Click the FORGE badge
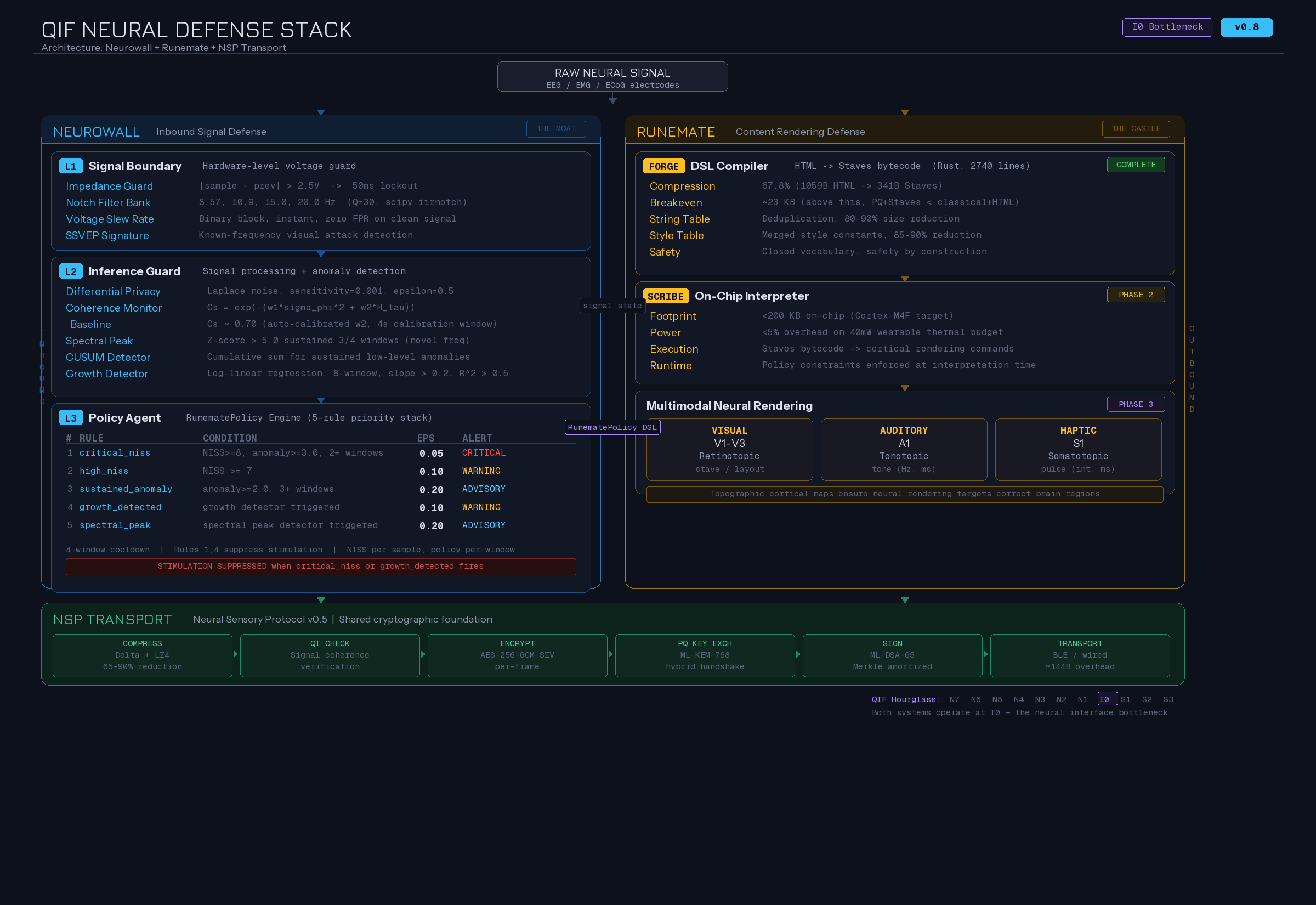The height and width of the screenshot is (905, 1316). pos(663,166)
